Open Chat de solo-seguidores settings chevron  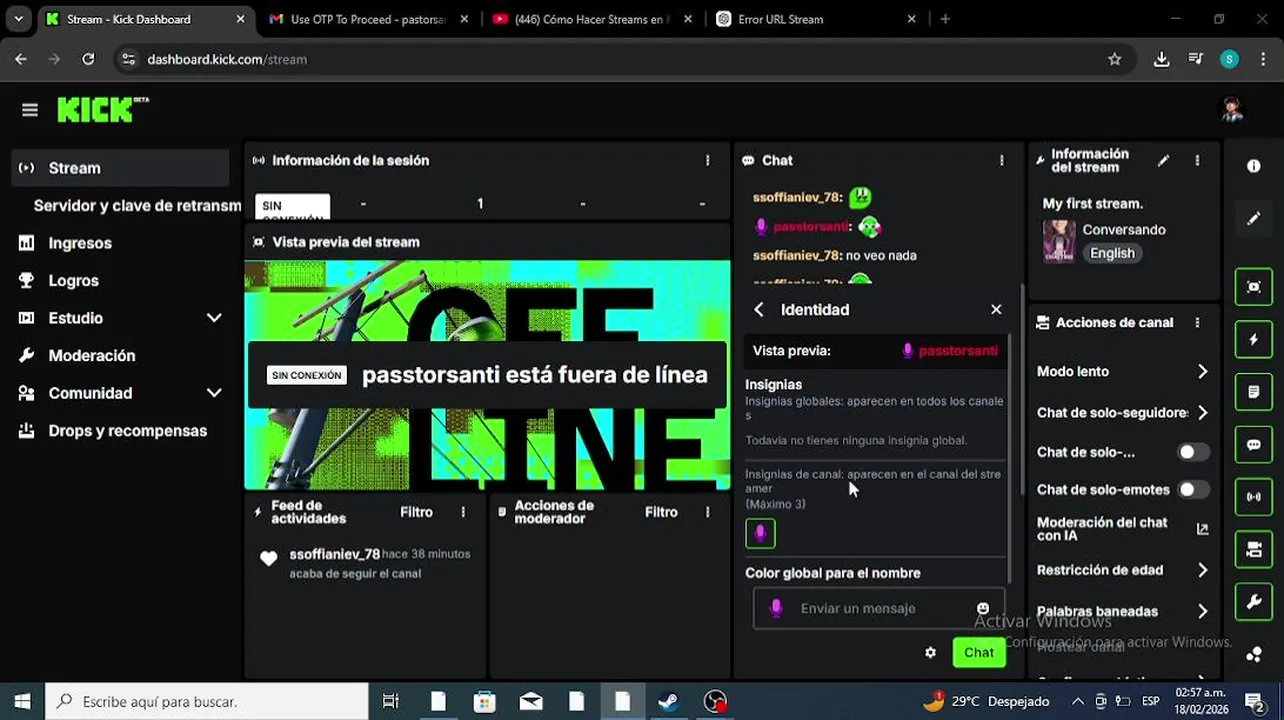[x=1202, y=412]
